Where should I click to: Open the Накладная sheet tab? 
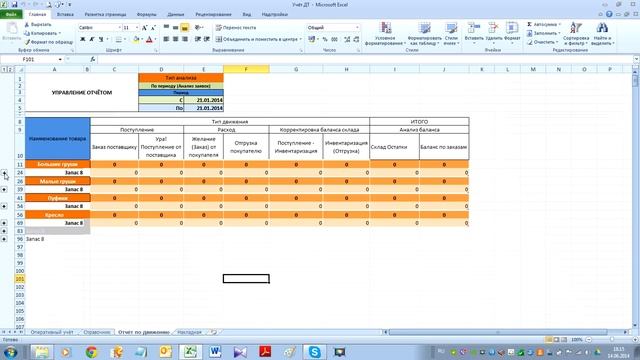(189, 332)
